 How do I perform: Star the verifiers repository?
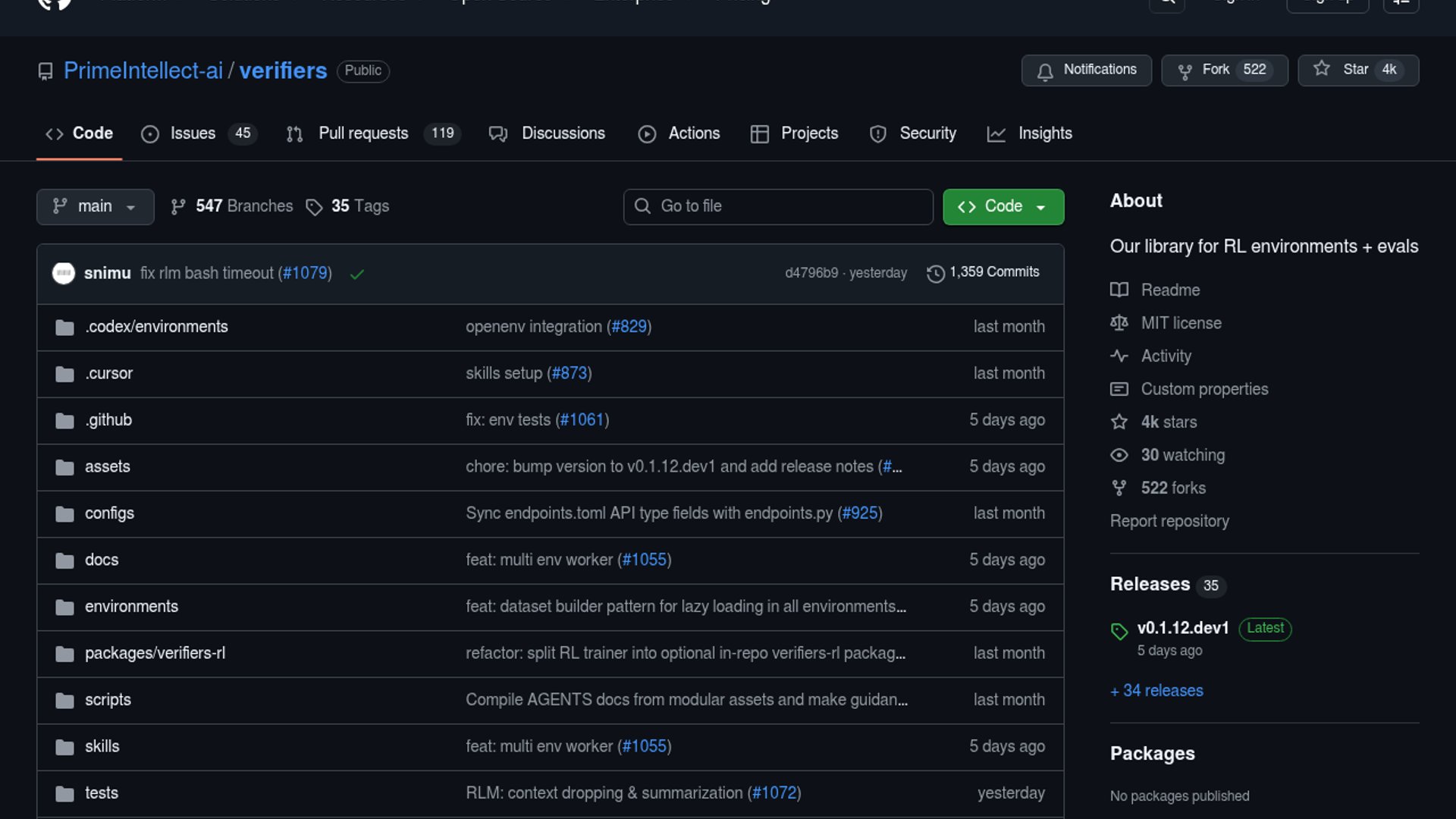[x=1357, y=71]
